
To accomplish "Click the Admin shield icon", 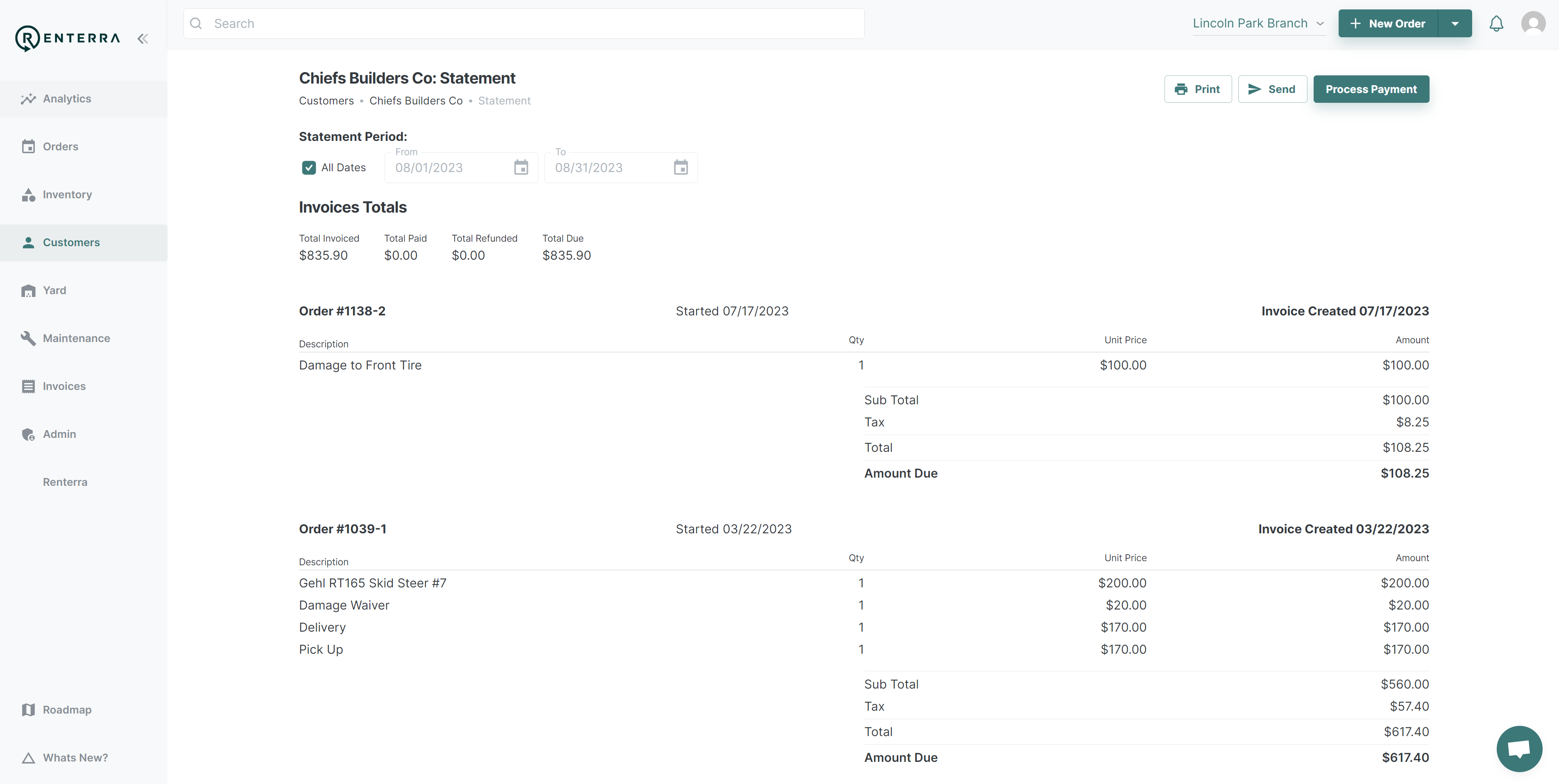I will pos(28,434).
